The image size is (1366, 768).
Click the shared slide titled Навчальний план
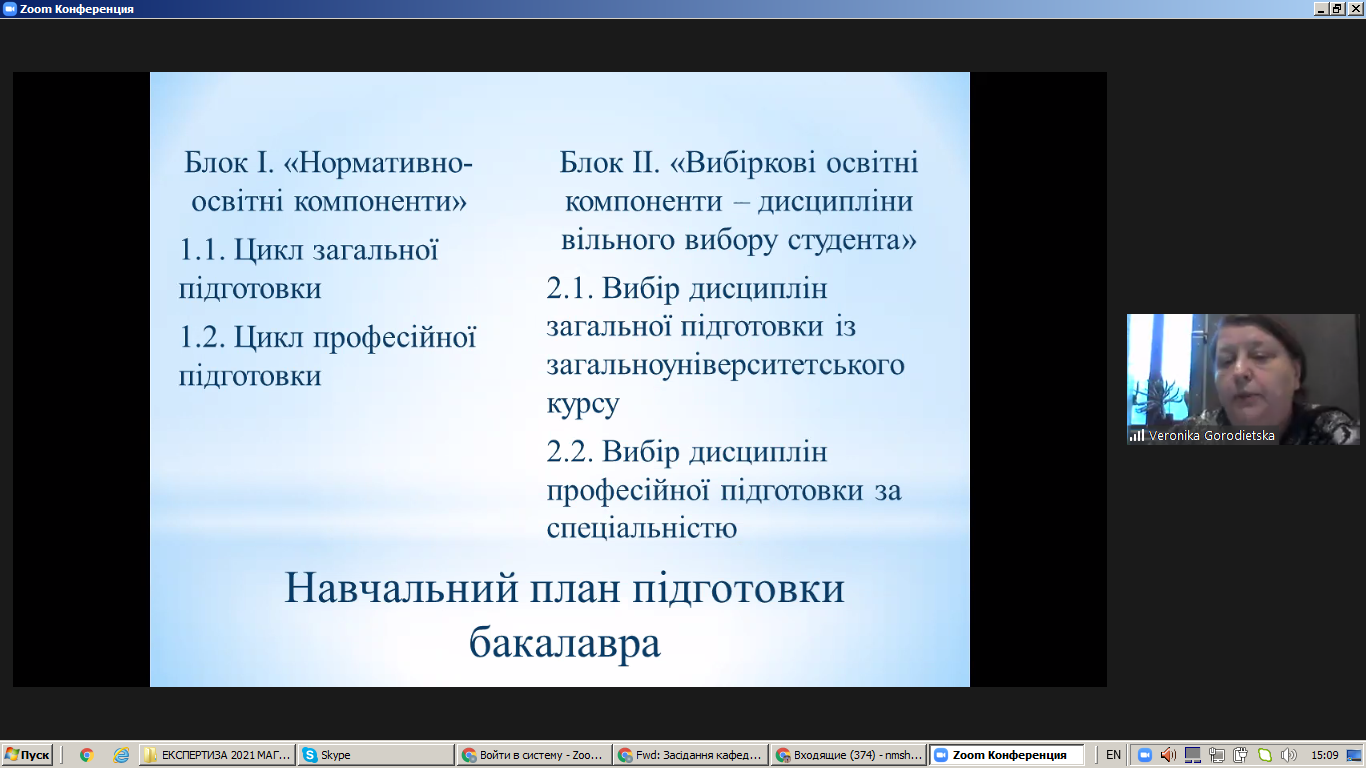[559, 379]
